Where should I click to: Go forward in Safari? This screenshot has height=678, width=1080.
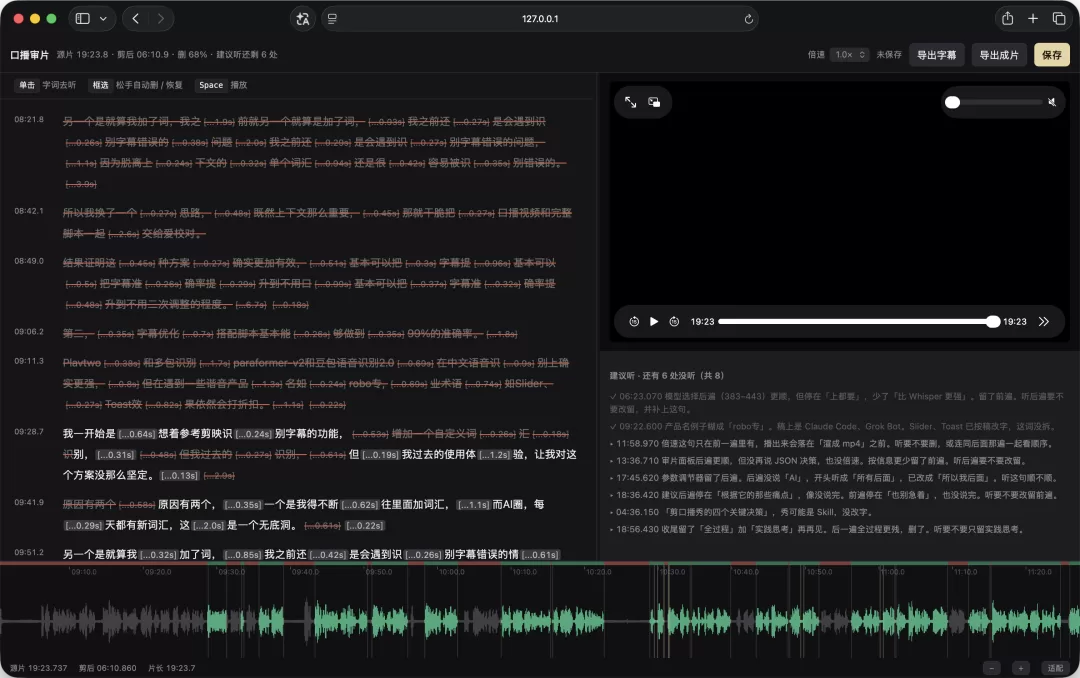(160, 19)
